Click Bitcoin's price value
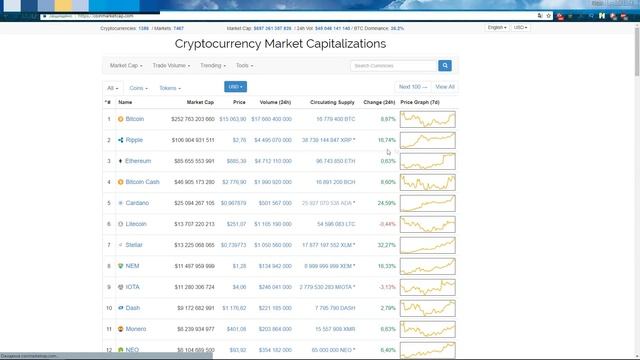 click(x=233, y=119)
